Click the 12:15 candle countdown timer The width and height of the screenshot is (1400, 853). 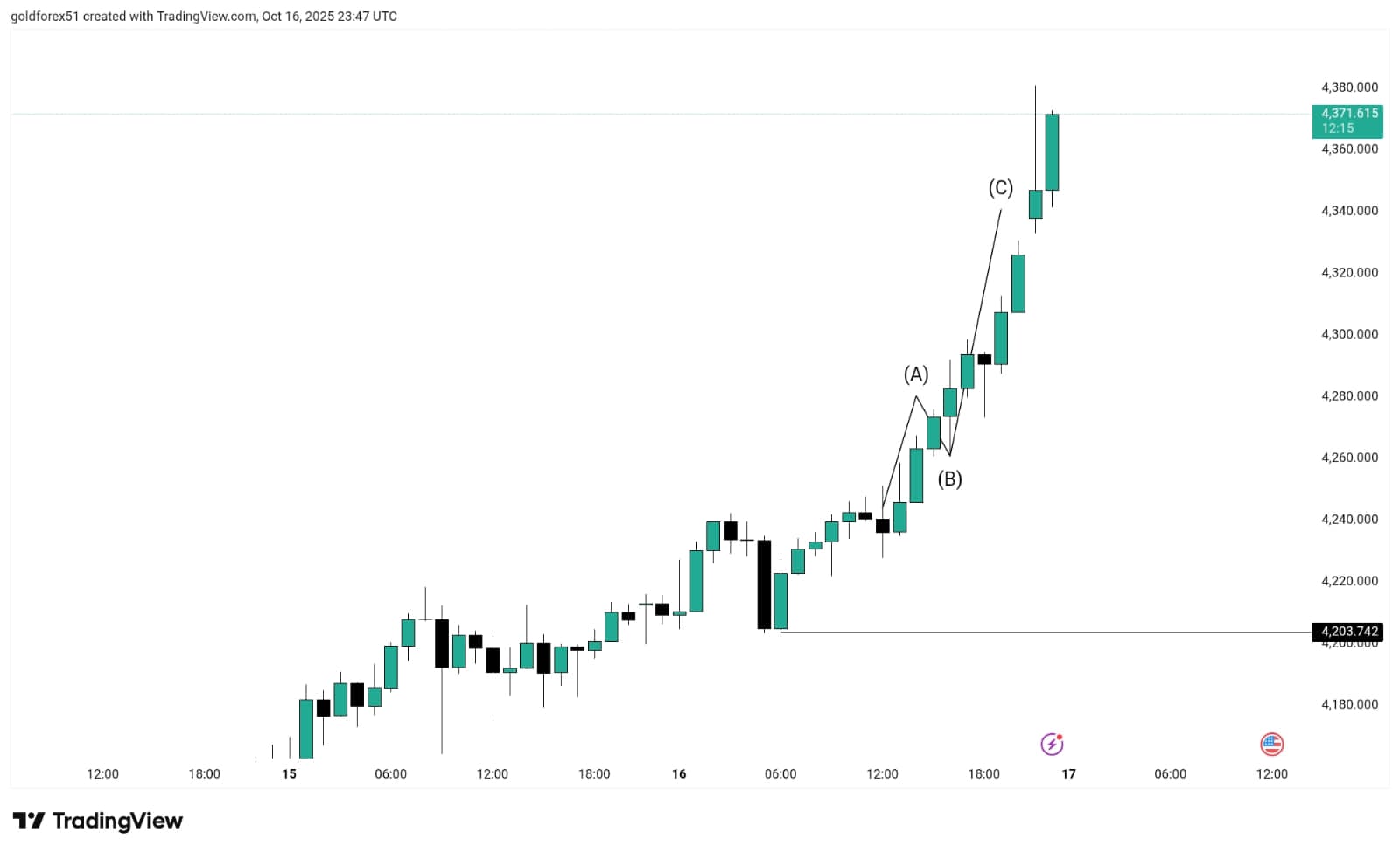click(x=1338, y=129)
